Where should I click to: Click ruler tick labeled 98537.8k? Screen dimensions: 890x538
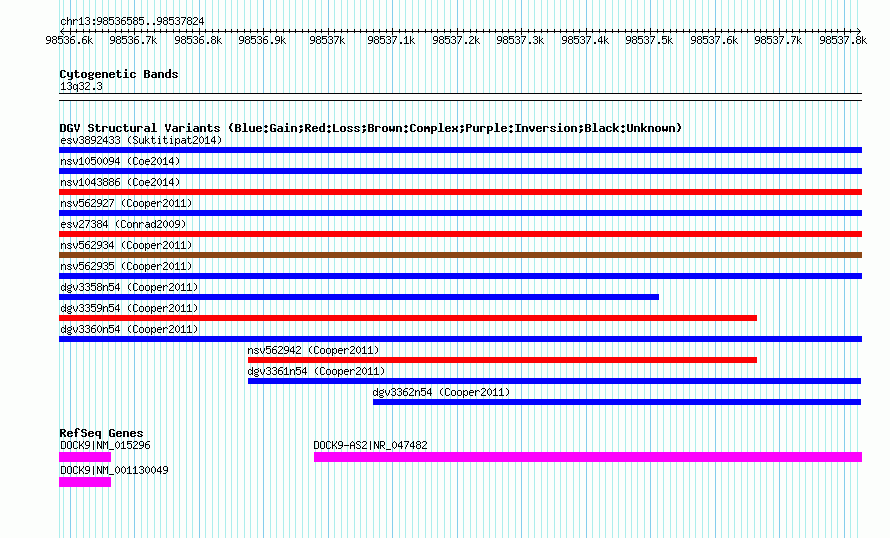(843, 40)
